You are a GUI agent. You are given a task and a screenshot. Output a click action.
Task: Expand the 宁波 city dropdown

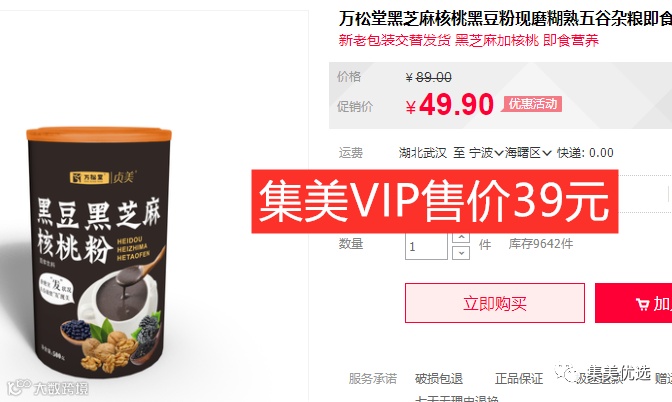click(x=486, y=153)
